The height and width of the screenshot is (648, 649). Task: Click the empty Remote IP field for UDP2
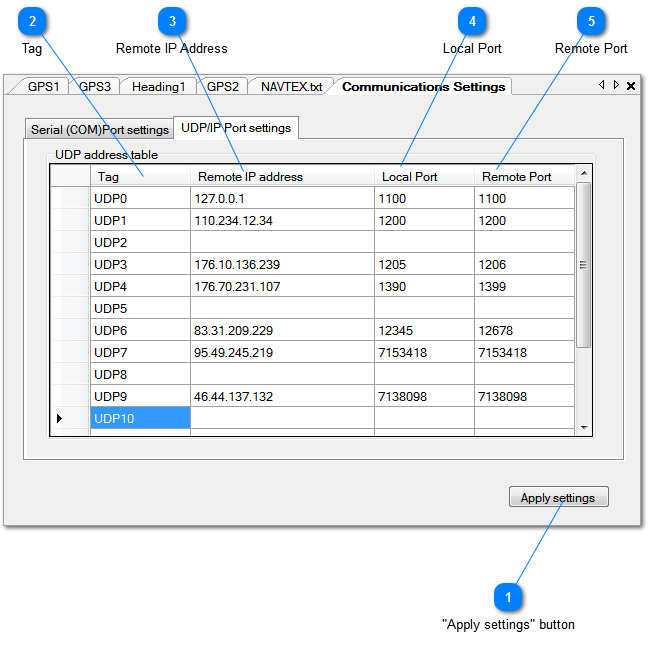point(282,242)
